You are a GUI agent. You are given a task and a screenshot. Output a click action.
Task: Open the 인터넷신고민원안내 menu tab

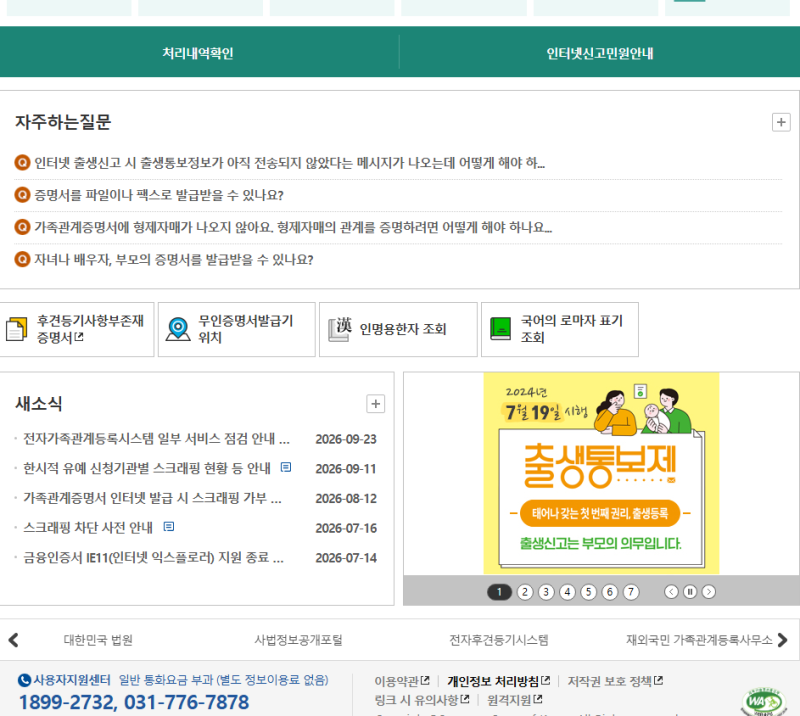point(600,53)
